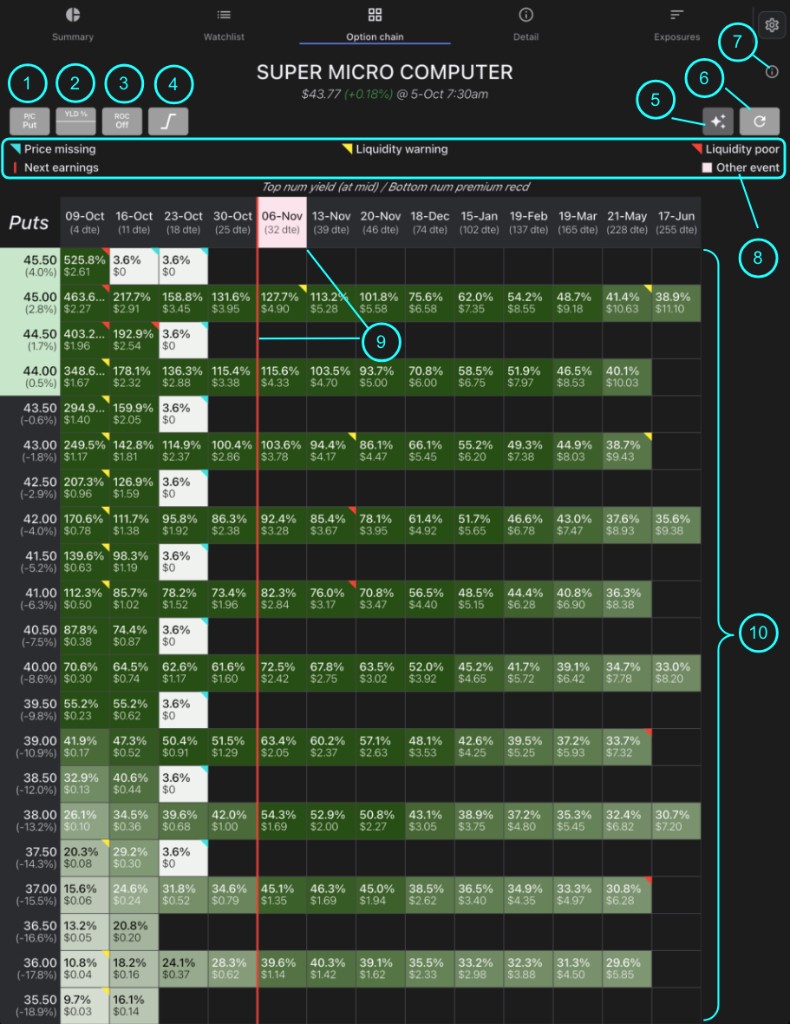
Task: Open the Summary tab
Action: click(x=72, y=24)
